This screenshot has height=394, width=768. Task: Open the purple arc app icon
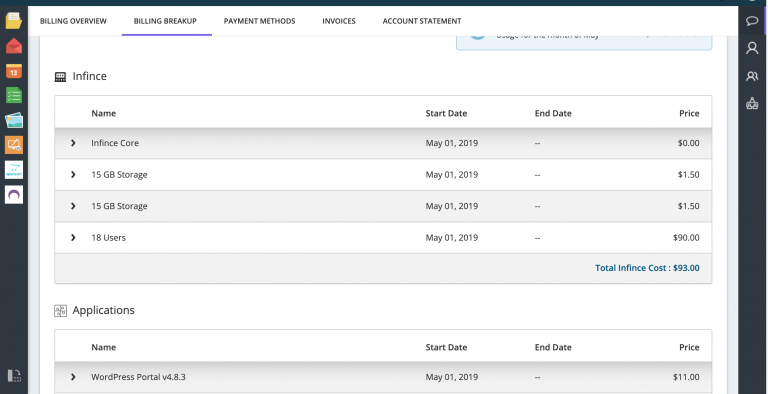coord(14,195)
